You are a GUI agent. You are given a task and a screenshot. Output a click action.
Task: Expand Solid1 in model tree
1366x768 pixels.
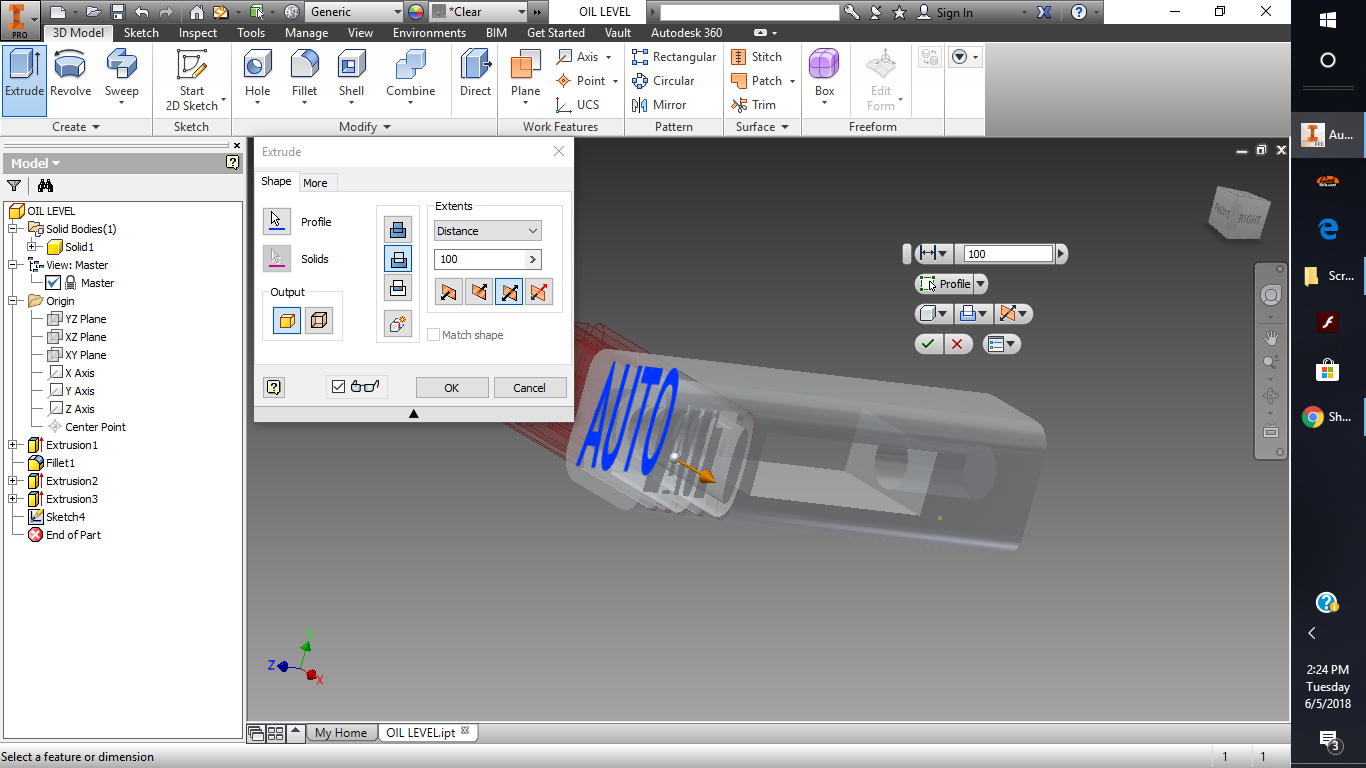(32, 247)
